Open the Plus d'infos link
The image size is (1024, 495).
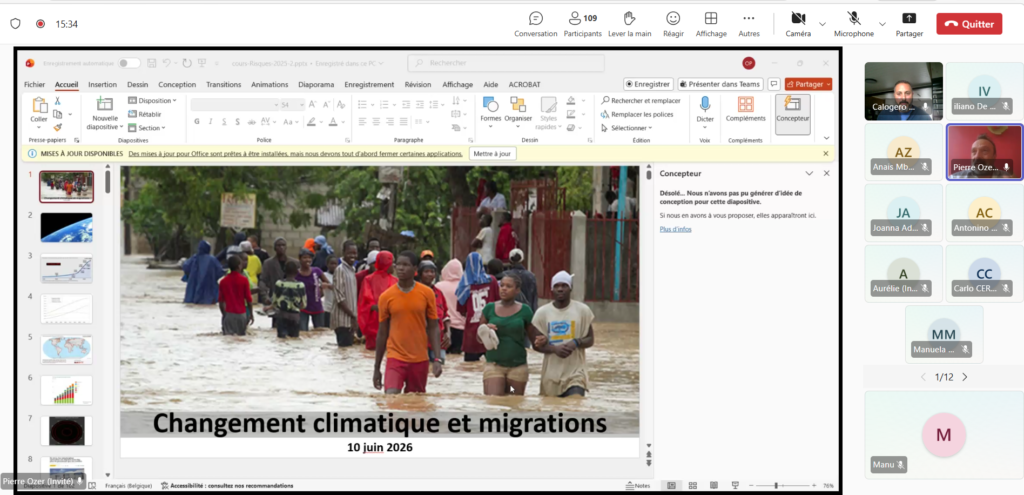(675, 229)
